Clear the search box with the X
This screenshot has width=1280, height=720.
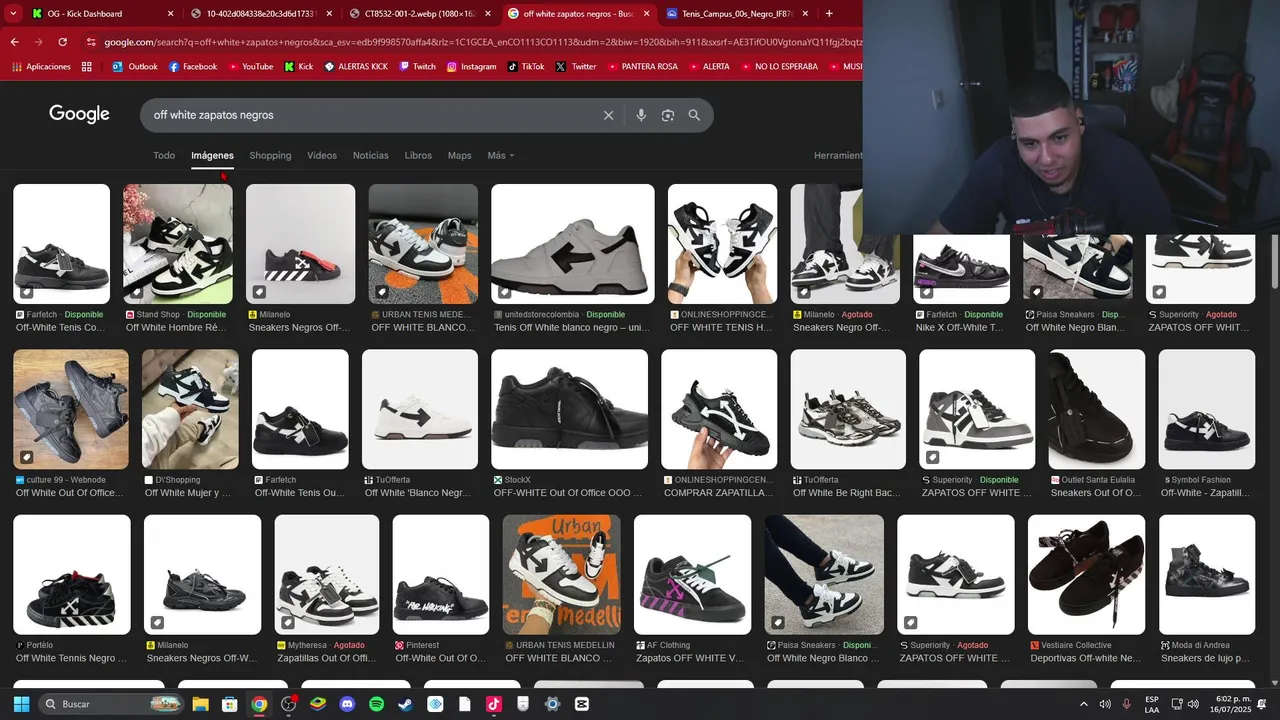coord(608,115)
